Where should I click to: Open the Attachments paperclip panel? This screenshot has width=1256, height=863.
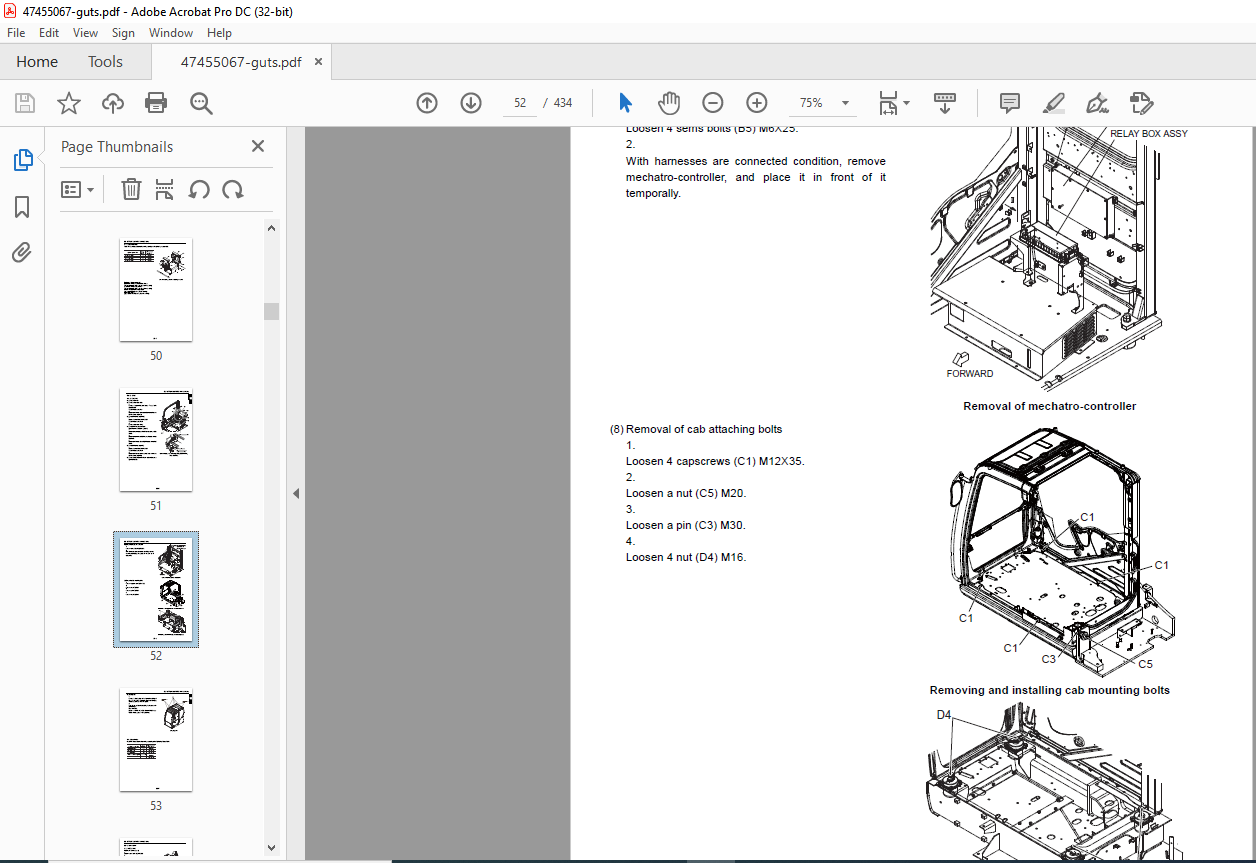(x=22, y=252)
